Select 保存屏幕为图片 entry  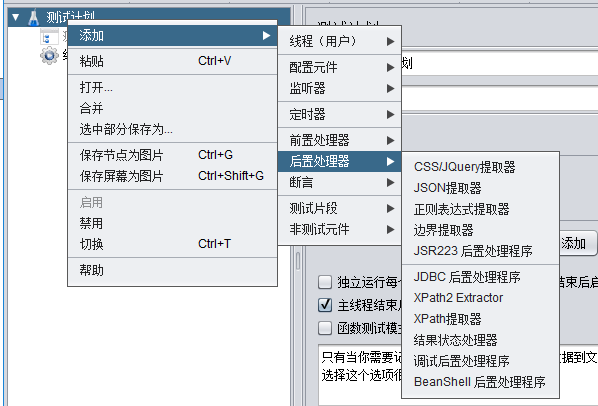(172, 176)
